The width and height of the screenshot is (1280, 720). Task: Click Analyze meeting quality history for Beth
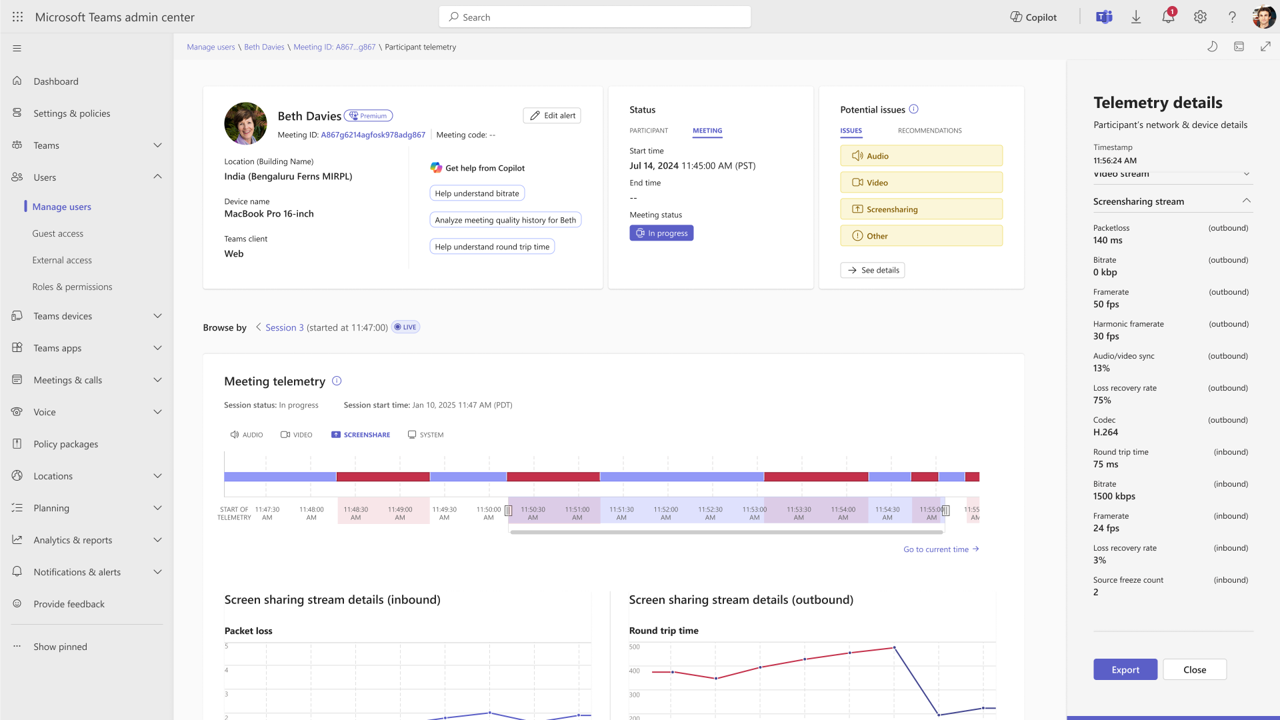pyautogui.click(x=505, y=220)
